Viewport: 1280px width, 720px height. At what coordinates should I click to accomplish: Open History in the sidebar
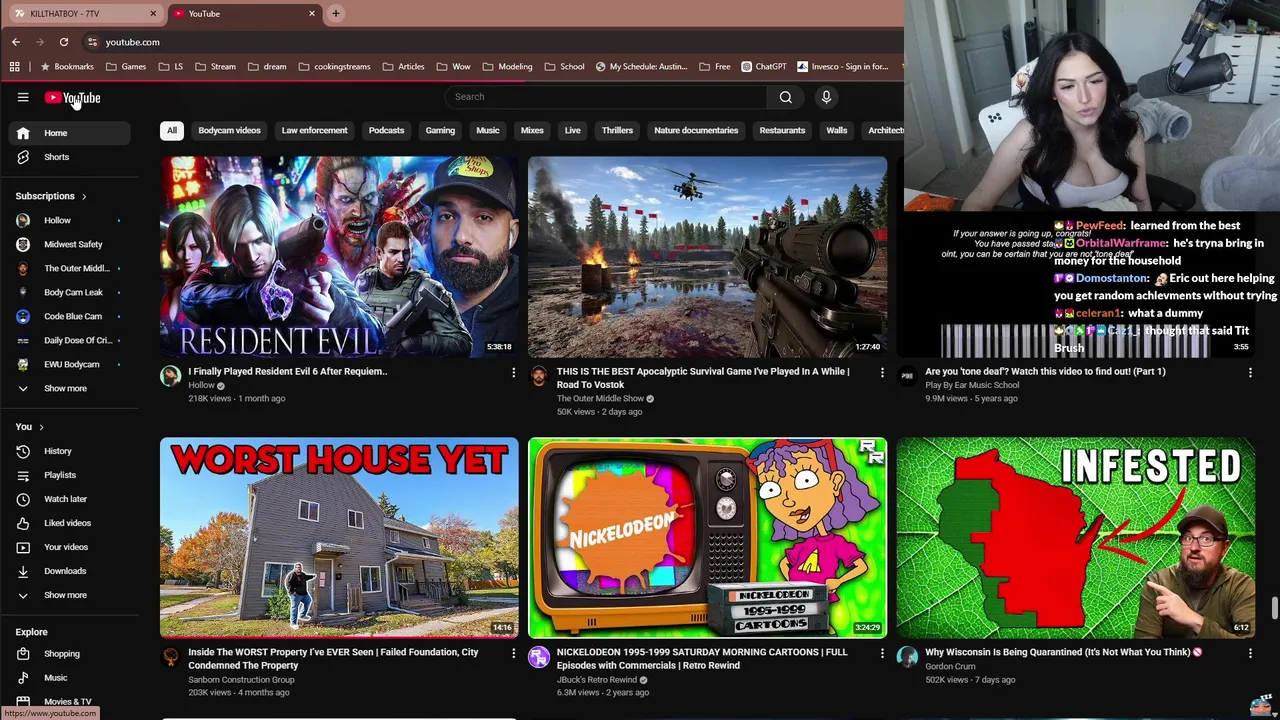coord(69,451)
